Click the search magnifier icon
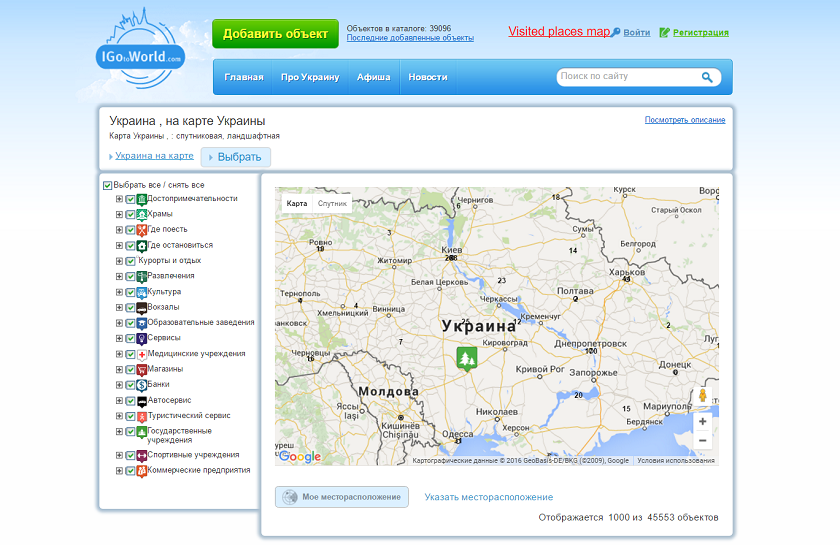Viewport: 840px width, 545px height. [x=707, y=77]
